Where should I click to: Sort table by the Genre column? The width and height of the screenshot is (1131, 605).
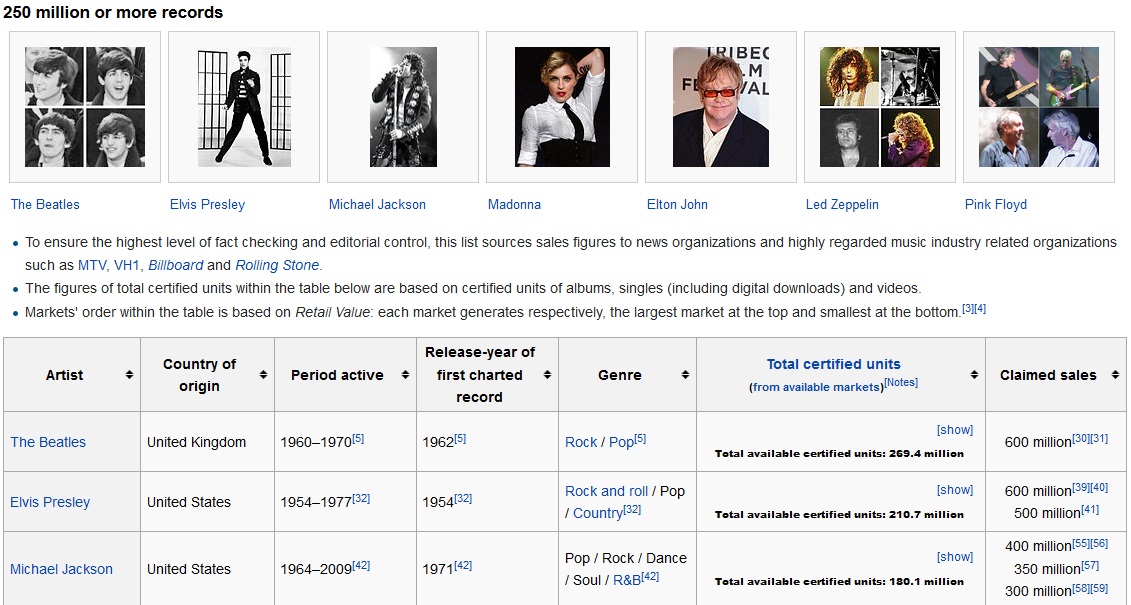685,375
